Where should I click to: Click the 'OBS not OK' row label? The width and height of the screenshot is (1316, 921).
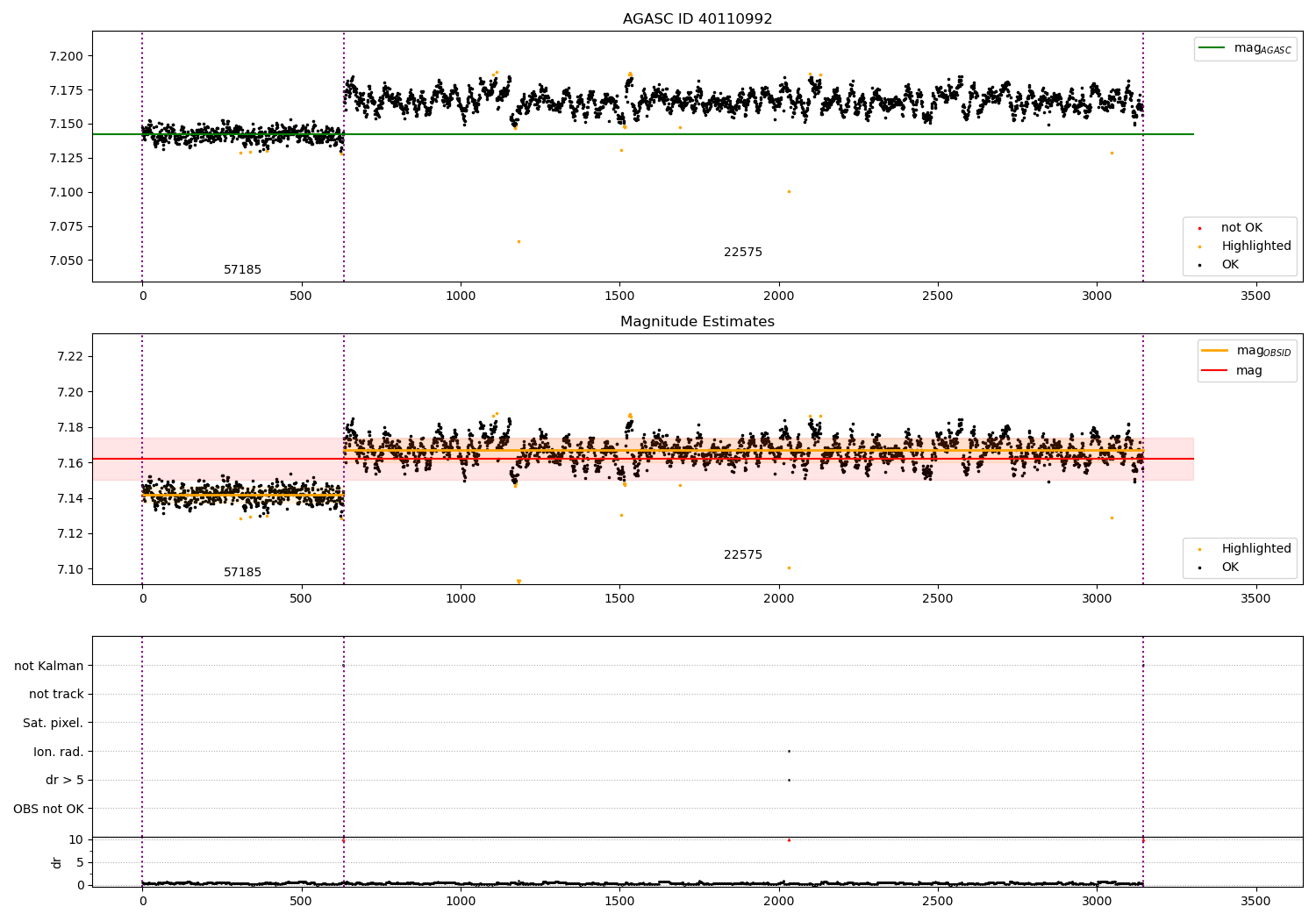(x=49, y=809)
